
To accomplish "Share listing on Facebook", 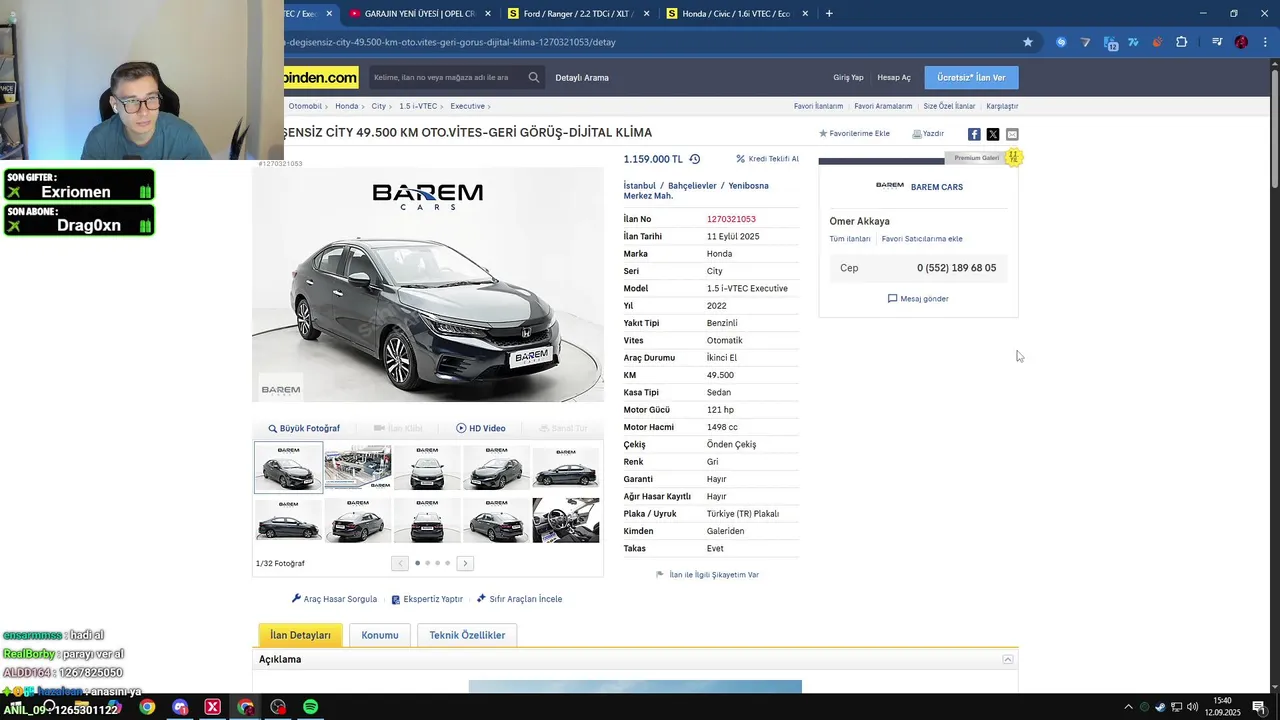I will (974, 134).
